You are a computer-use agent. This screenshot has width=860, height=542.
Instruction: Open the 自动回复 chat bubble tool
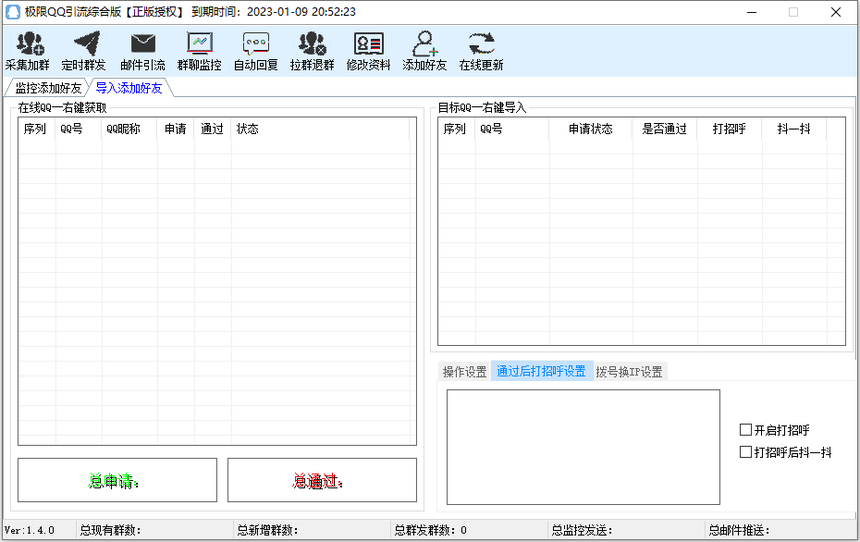coord(256,51)
